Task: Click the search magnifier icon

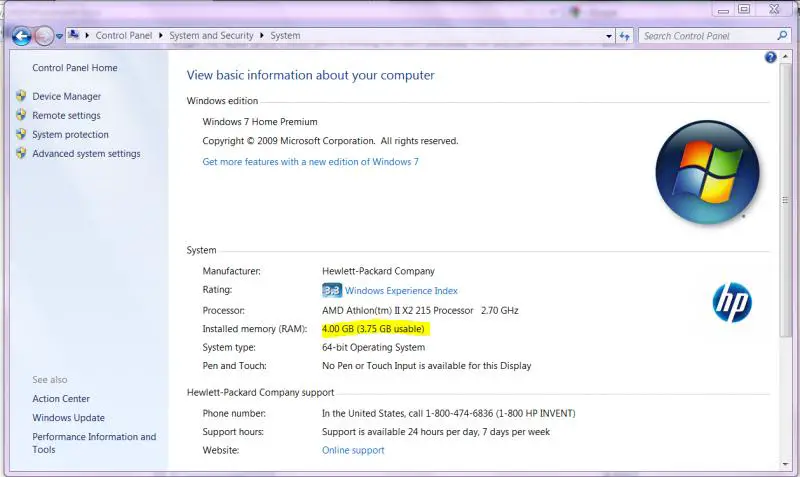Action: (x=782, y=36)
